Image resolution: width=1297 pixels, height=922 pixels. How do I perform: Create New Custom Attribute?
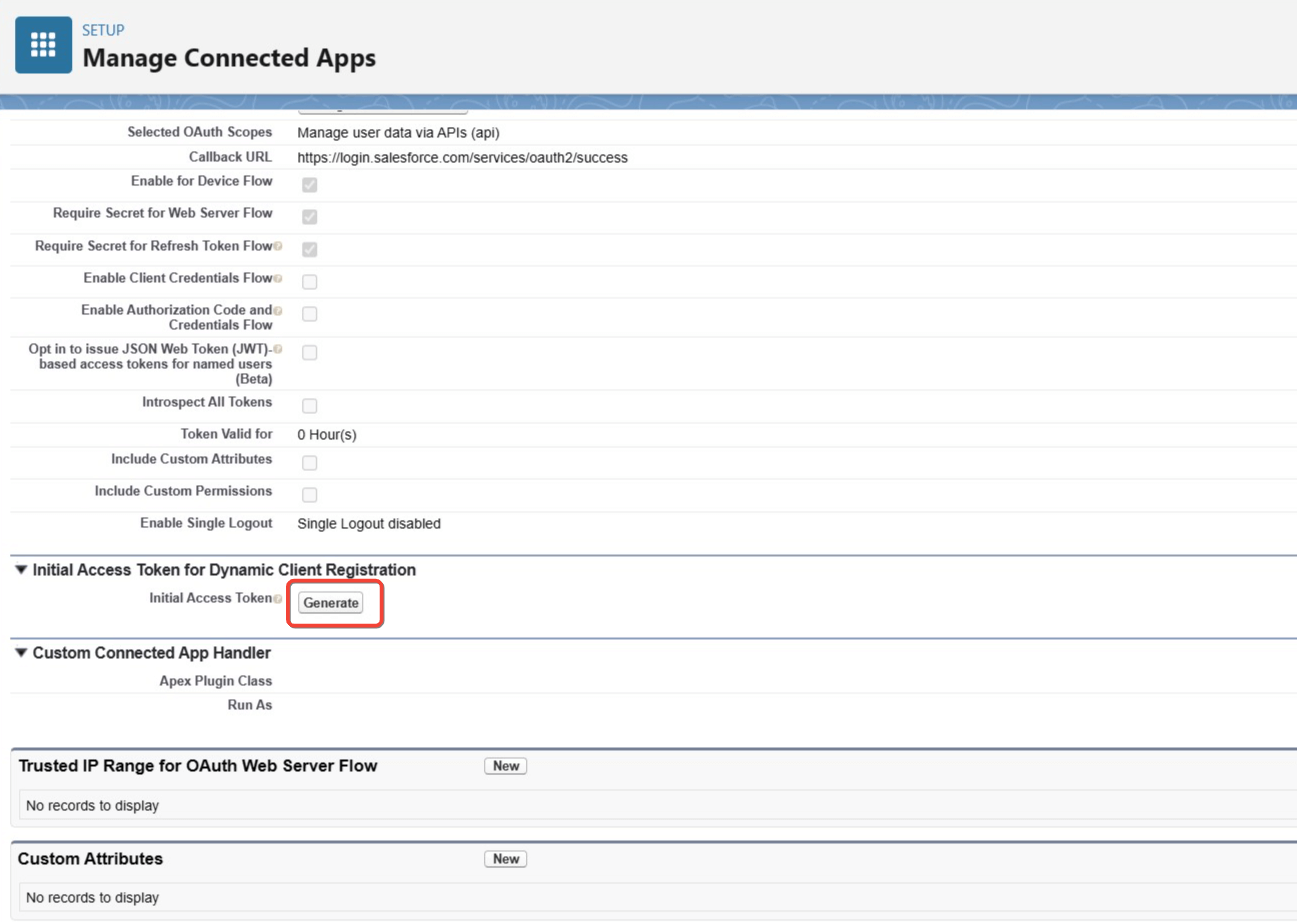coord(506,859)
